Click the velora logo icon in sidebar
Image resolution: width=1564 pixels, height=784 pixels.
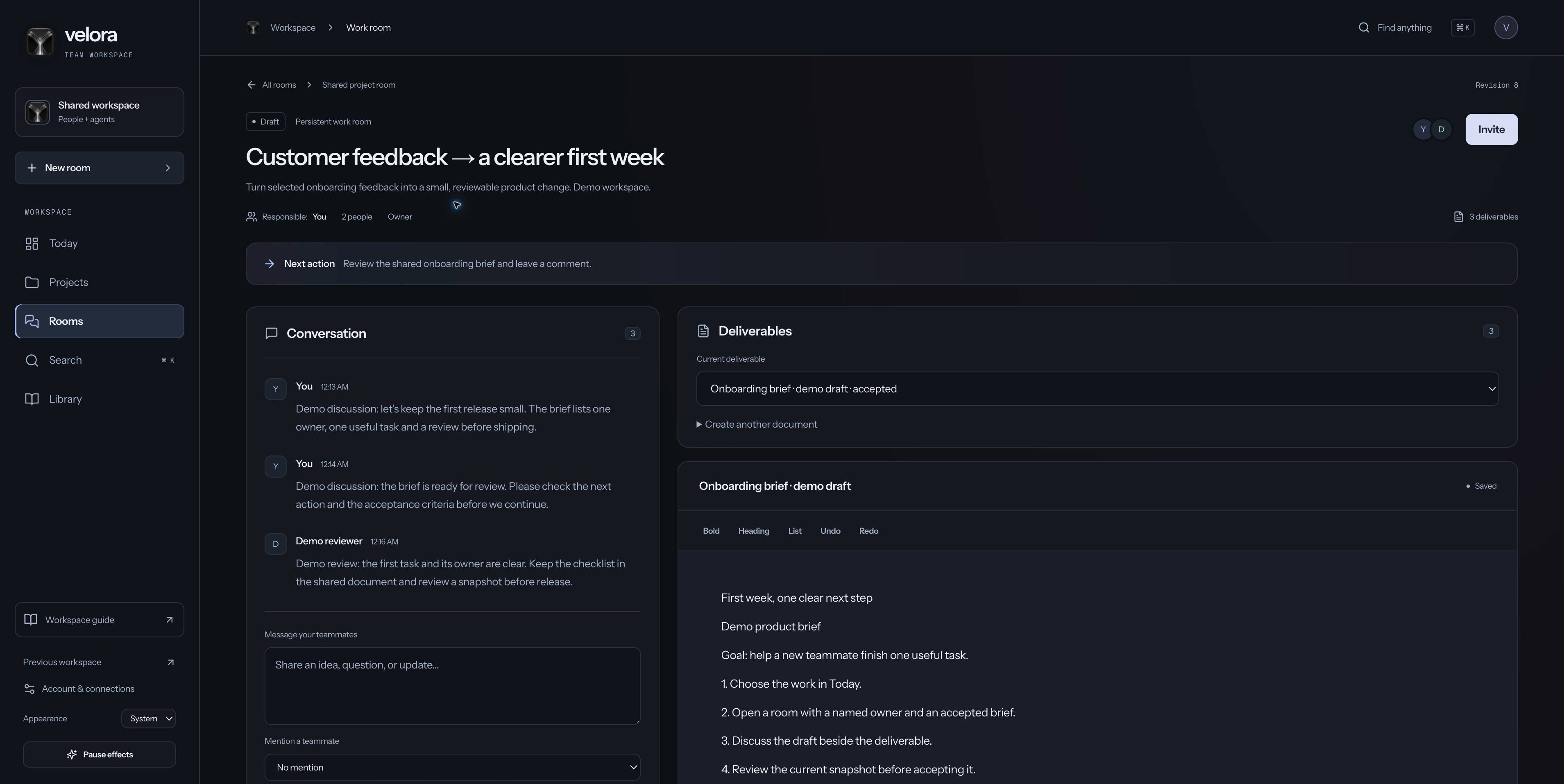(x=39, y=42)
